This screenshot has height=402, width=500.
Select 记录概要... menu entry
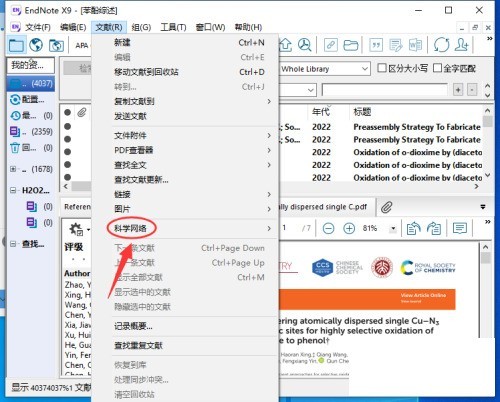(185, 326)
